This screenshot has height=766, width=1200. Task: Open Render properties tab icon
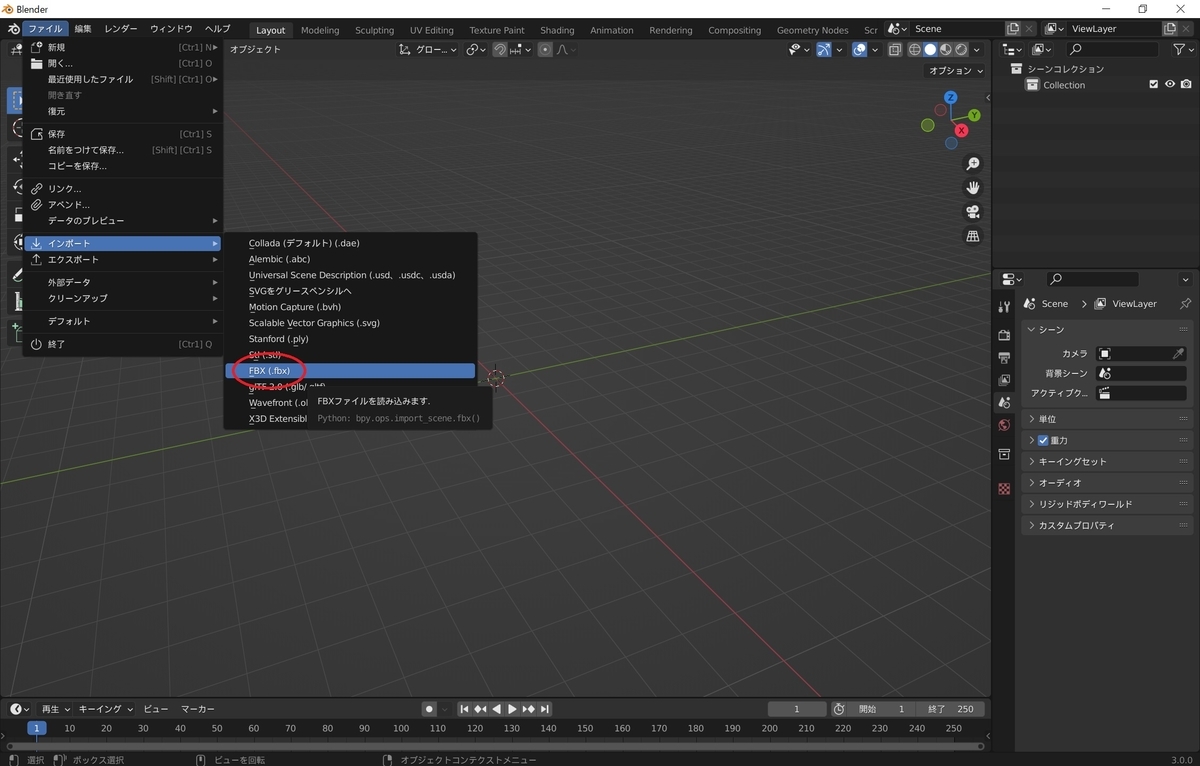click(1004, 335)
